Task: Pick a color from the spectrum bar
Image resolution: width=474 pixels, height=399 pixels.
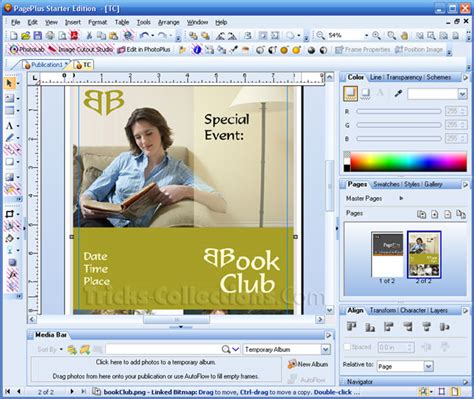Action: (408, 162)
